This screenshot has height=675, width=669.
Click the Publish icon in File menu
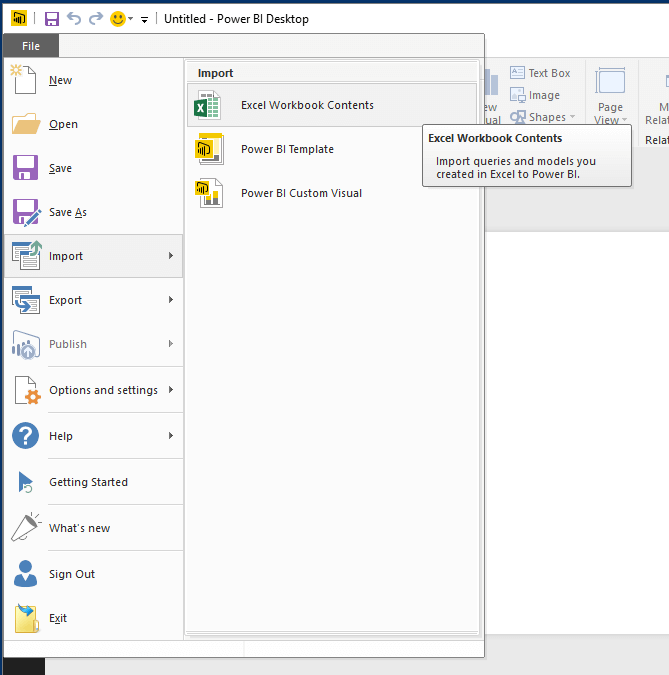click(26, 345)
